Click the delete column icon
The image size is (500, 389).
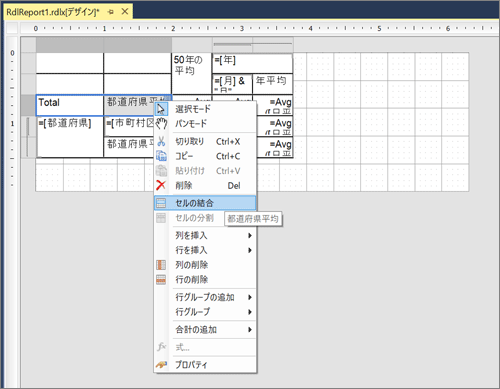161,265
